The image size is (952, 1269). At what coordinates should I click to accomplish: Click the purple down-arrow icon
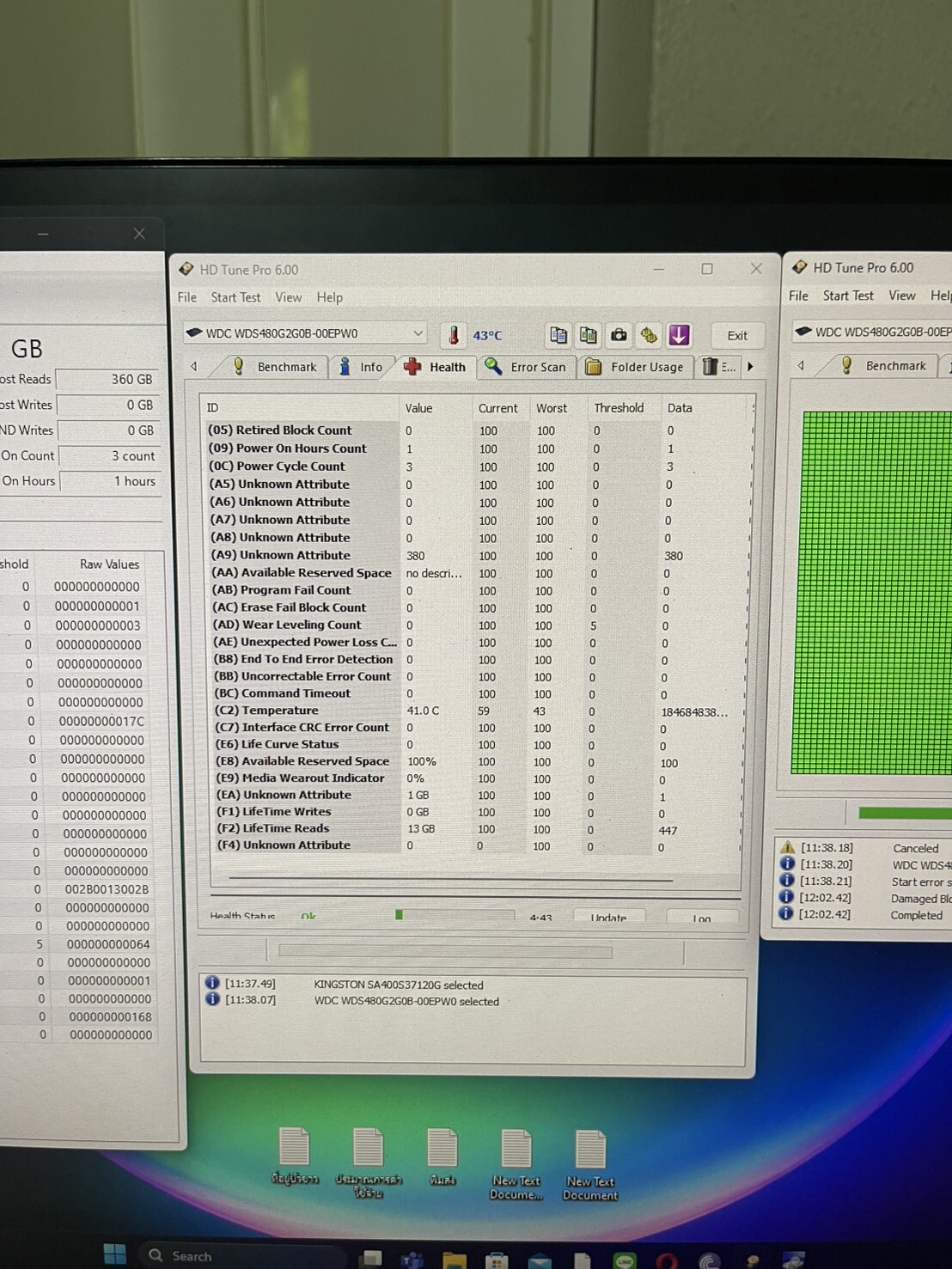(x=679, y=335)
